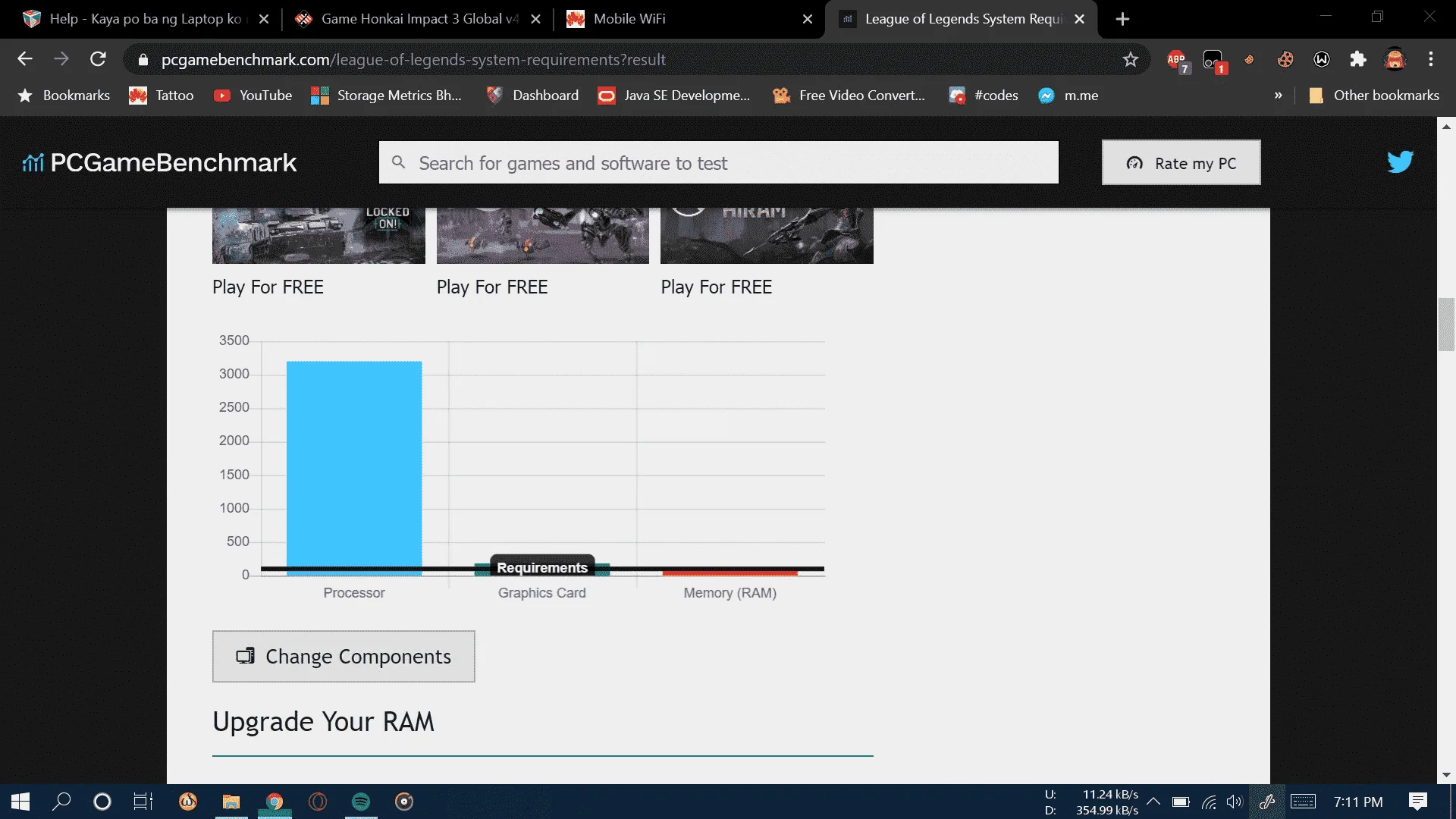View site security lock info

(143, 59)
